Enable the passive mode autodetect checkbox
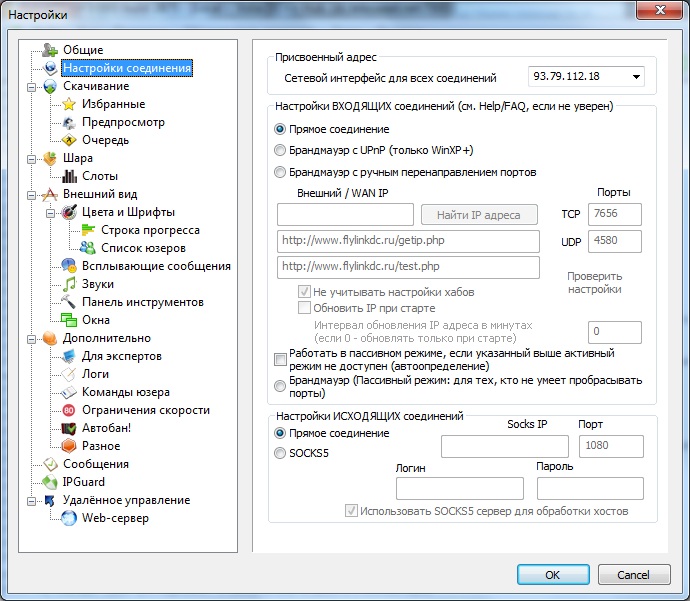690x601 pixels. (280, 359)
